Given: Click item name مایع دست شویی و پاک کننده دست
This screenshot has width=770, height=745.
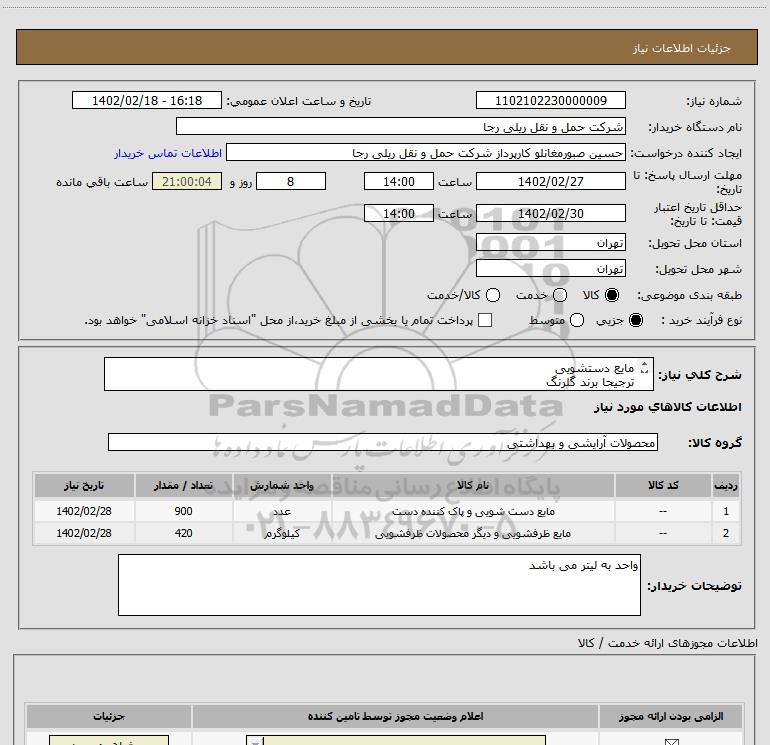Looking at the screenshot, I should tap(473, 511).
